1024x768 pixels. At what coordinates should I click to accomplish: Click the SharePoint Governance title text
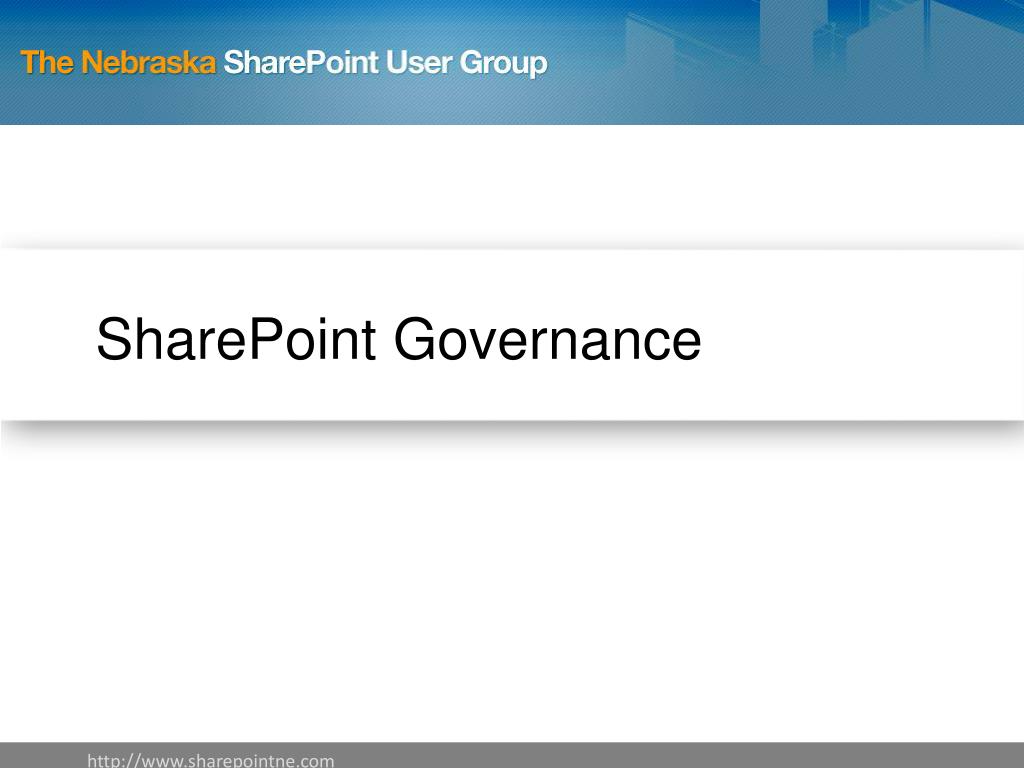click(x=398, y=339)
